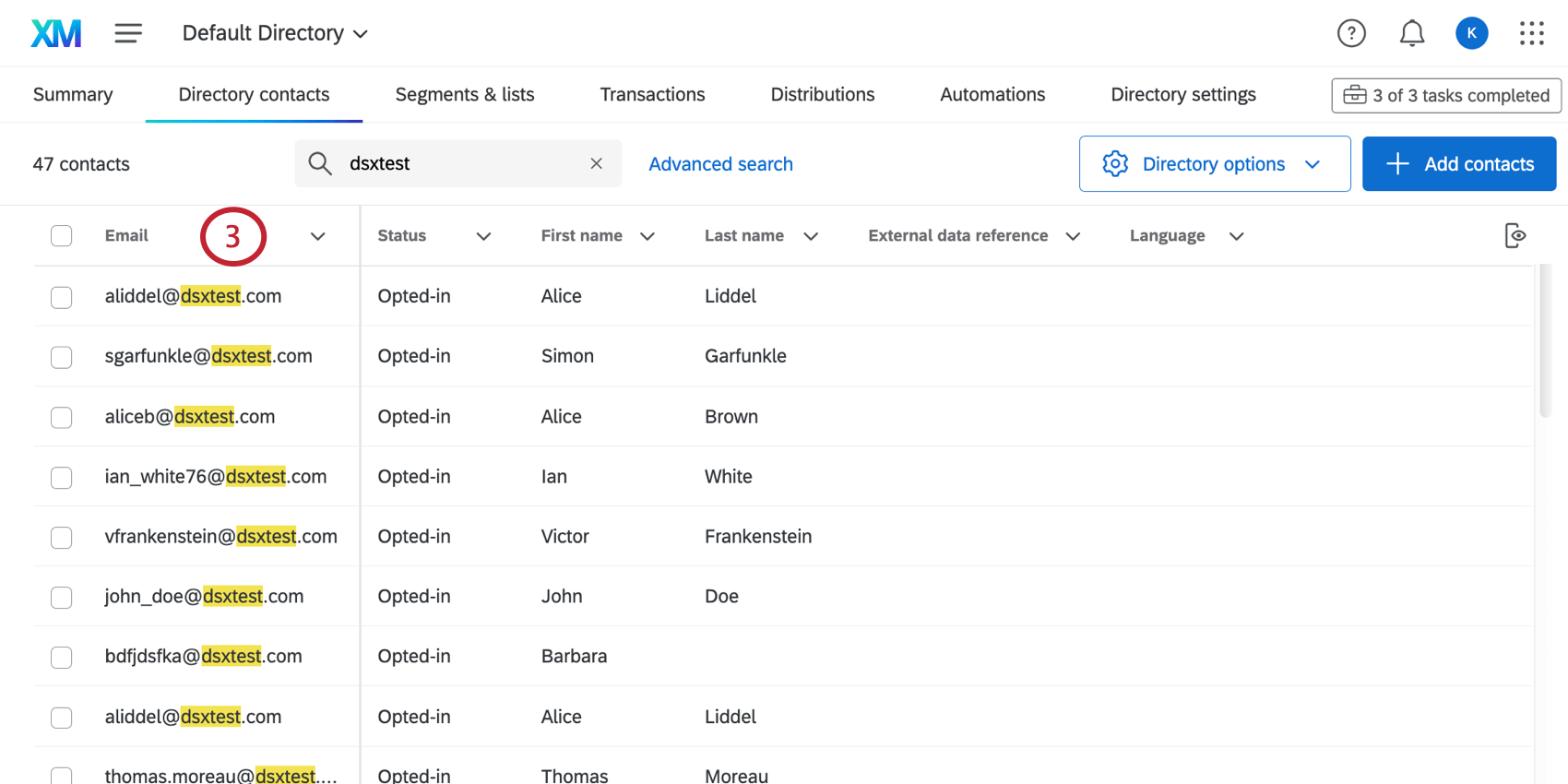
Task: Open the hamburger navigation menu
Action: 128,33
